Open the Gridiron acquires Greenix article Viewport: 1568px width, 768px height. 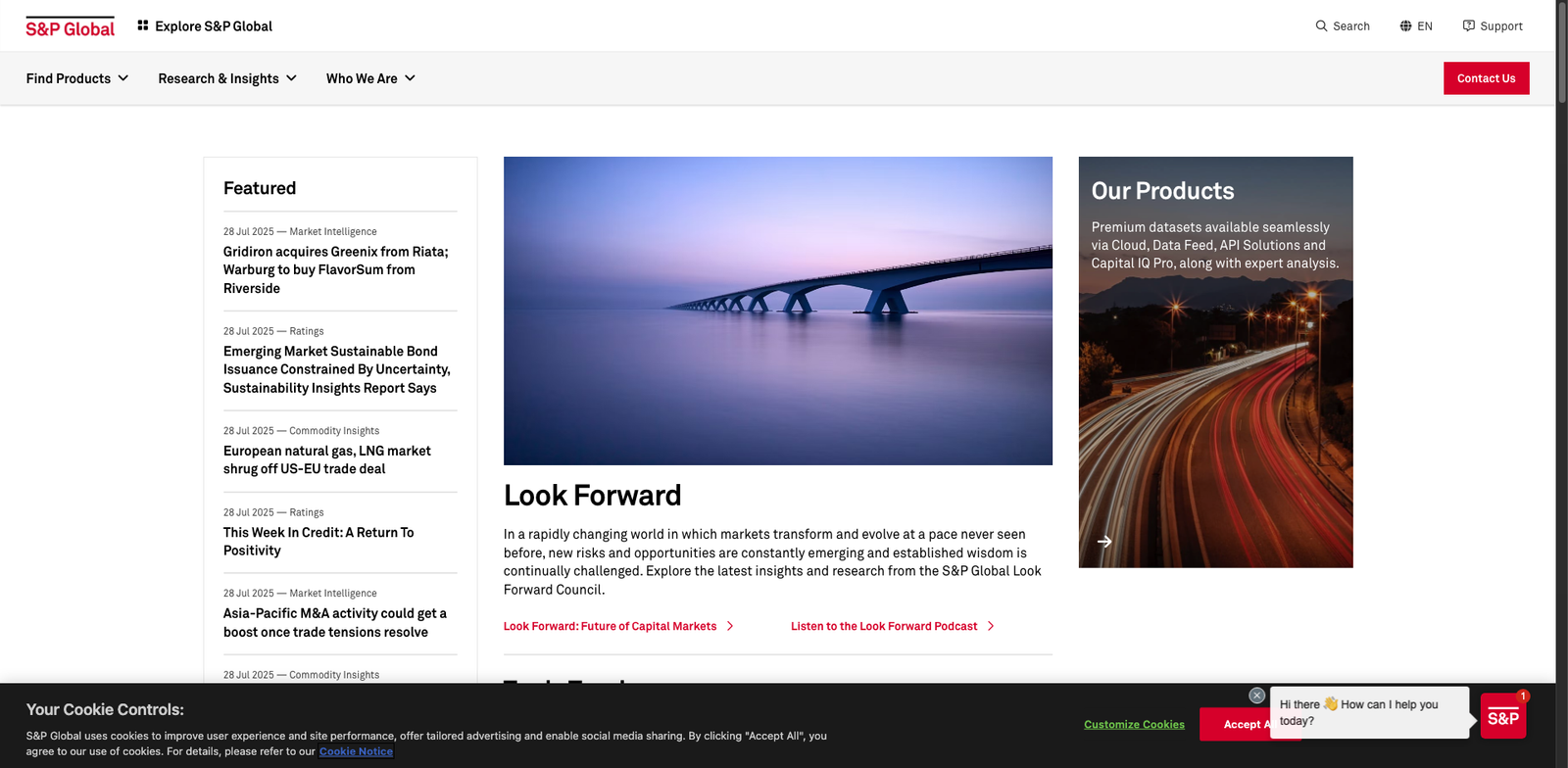click(335, 270)
